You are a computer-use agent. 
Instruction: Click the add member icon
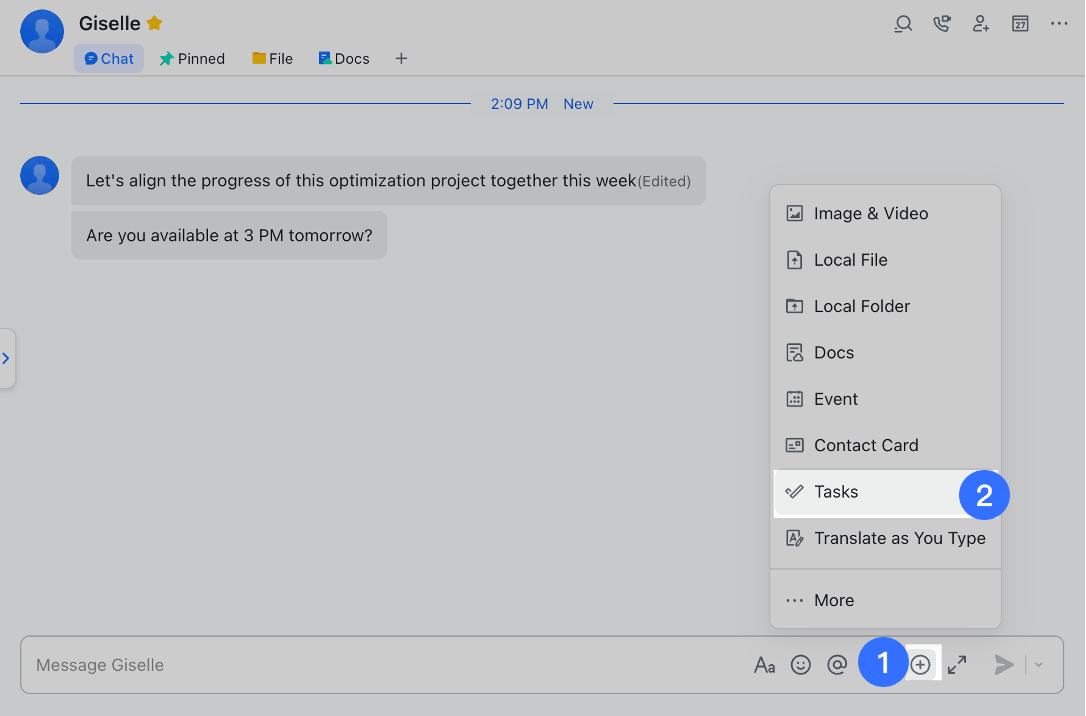click(980, 23)
